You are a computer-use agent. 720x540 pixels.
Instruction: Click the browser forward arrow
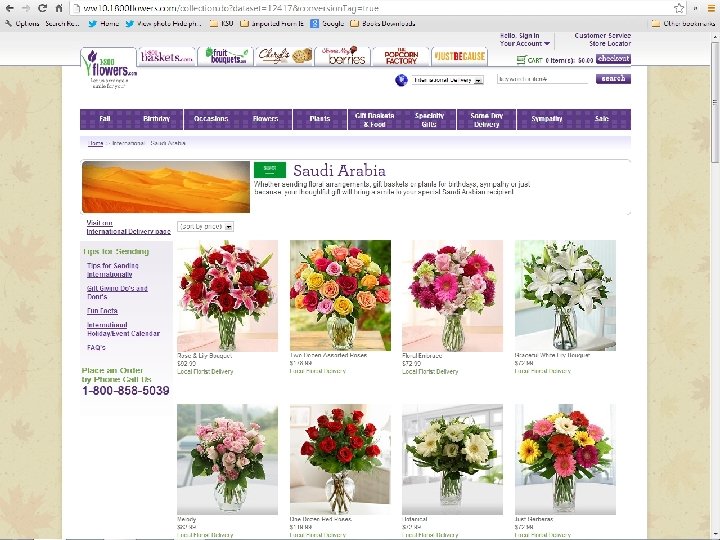pos(26,8)
